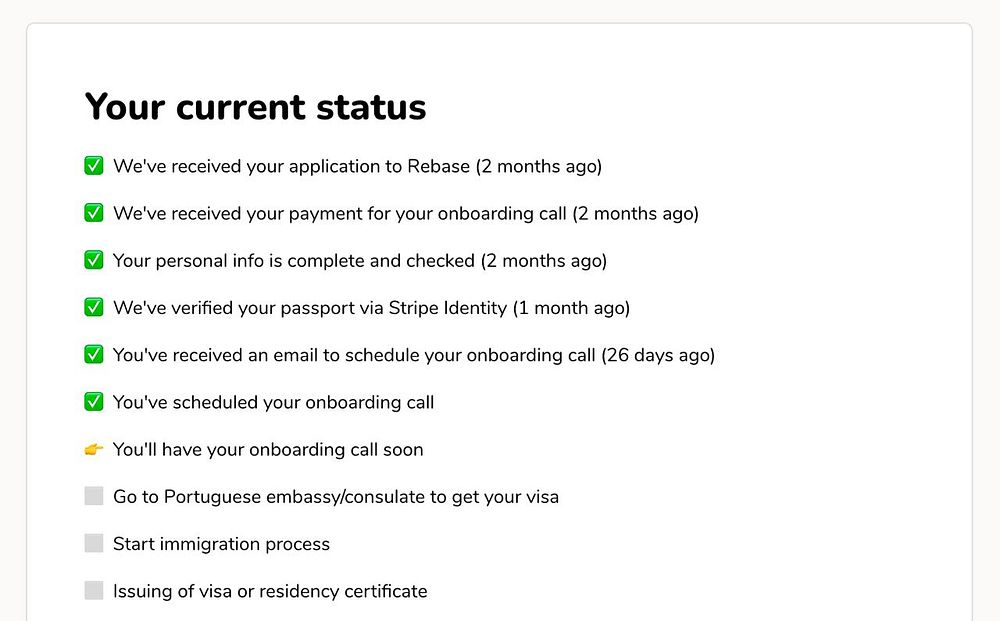Click green checkmark next to payment received

pyautogui.click(x=94, y=213)
